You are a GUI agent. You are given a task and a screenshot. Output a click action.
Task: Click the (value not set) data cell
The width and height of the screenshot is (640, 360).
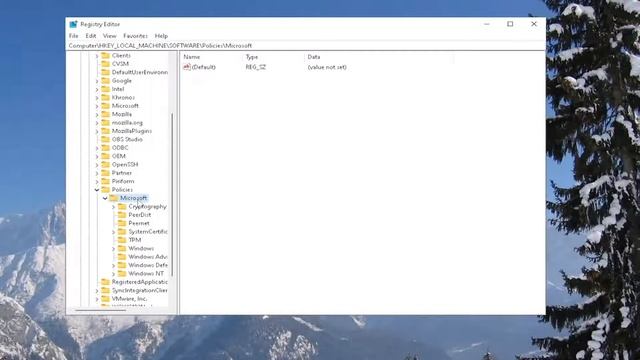(x=327, y=67)
